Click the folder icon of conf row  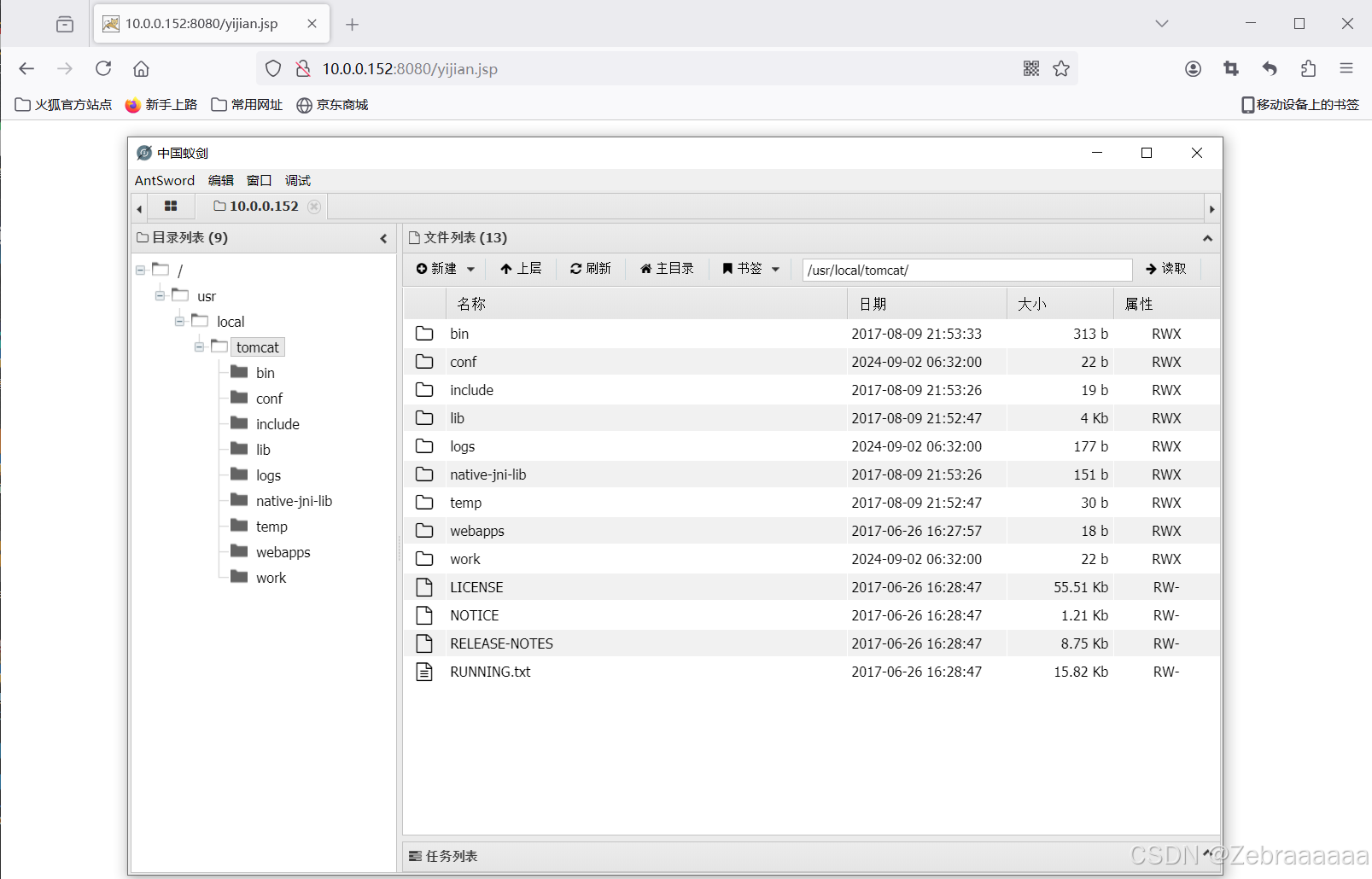coord(424,362)
